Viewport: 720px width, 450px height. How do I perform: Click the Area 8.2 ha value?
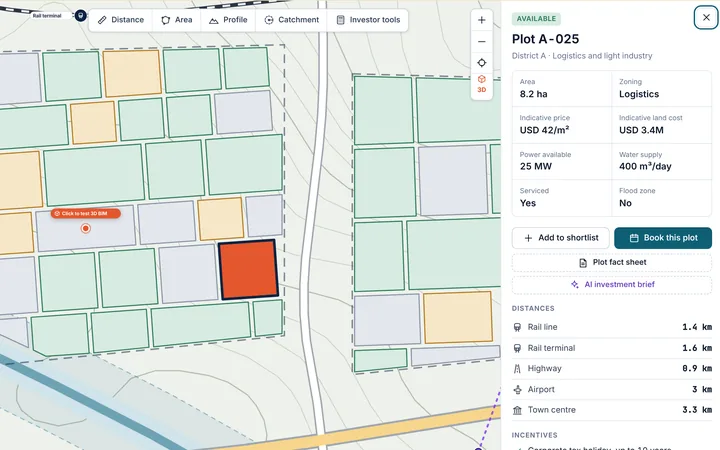point(534,94)
